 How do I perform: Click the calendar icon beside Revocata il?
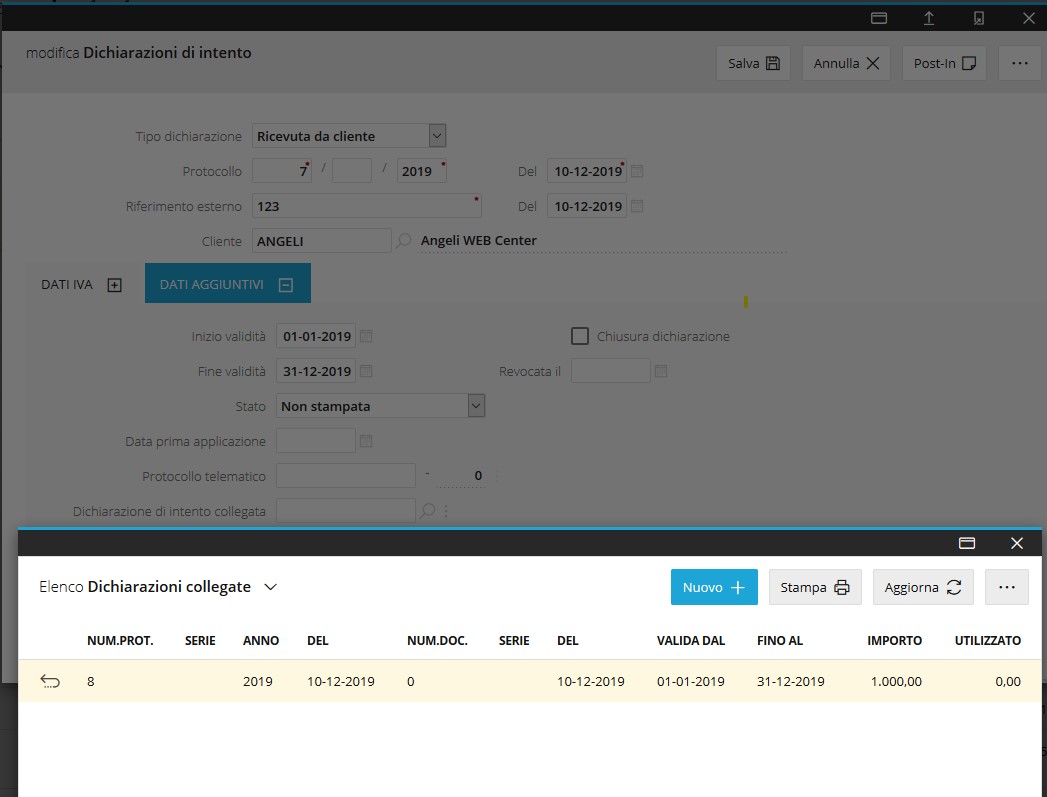coord(660,371)
